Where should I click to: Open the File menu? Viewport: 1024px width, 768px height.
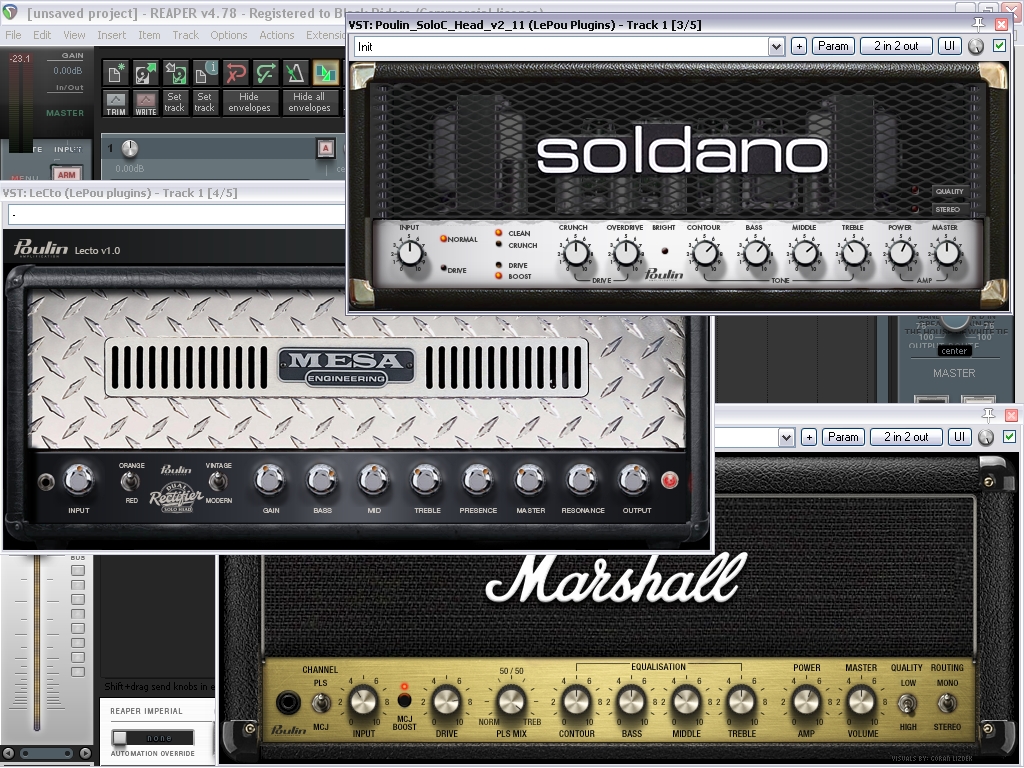click(14, 35)
